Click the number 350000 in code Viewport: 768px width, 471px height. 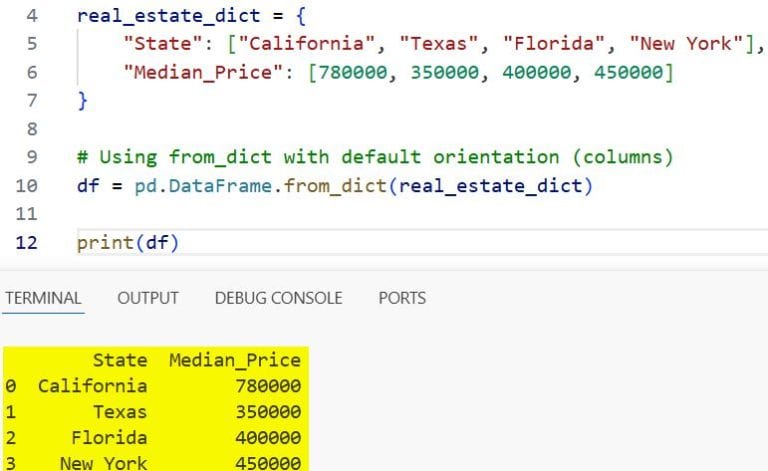[x=445, y=72]
